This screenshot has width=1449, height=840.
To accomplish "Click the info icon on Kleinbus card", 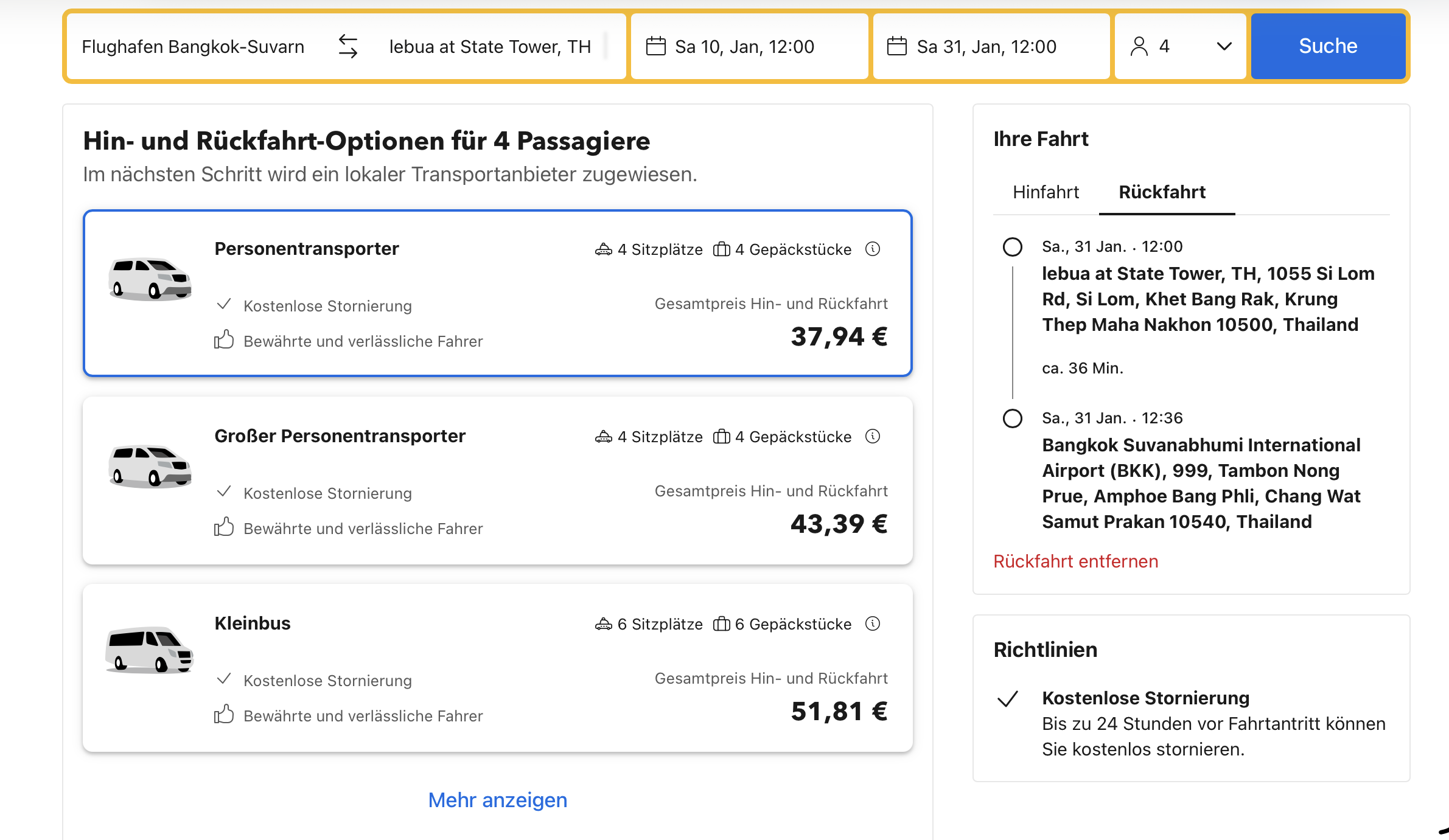I will [873, 623].
